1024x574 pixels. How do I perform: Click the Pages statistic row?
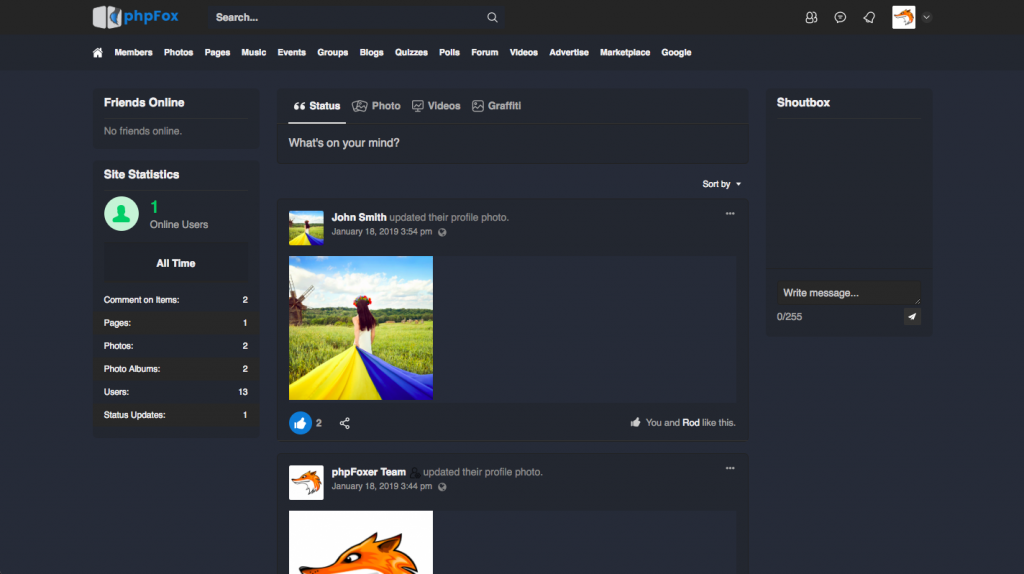coord(176,323)
